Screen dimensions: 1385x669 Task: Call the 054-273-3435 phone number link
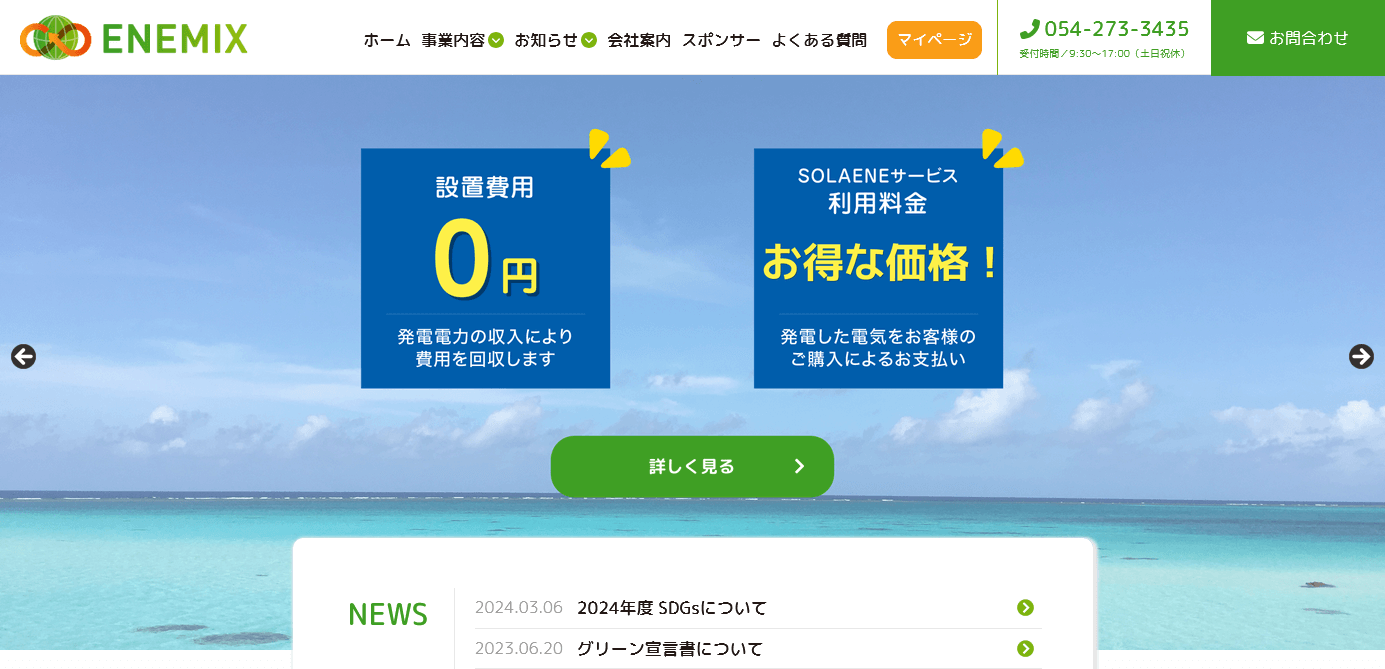(1116, 29)
